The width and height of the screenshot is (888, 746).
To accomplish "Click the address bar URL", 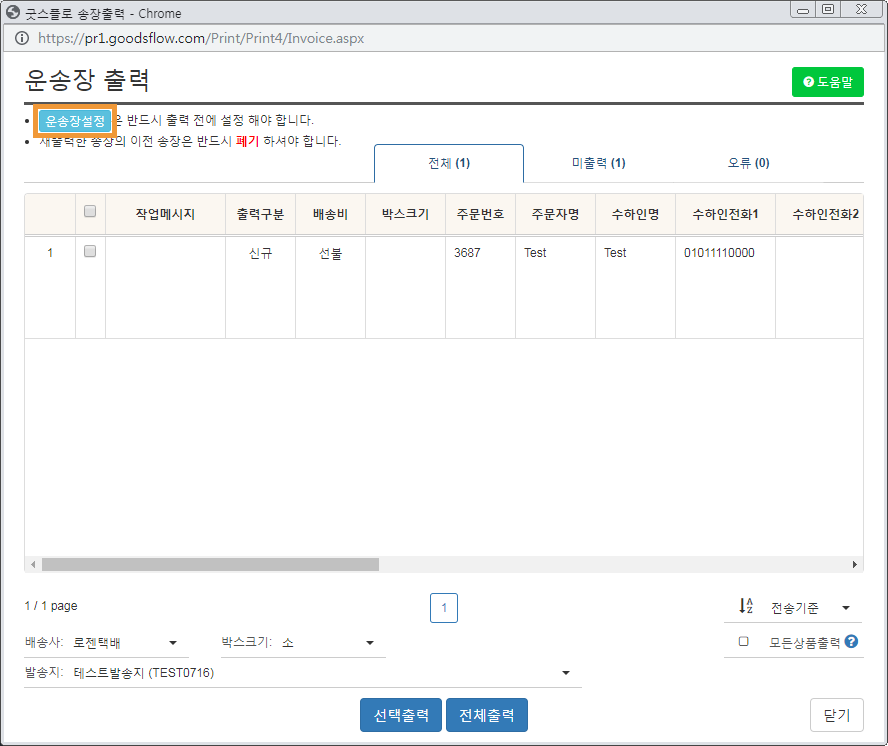I will click(201, 38).
